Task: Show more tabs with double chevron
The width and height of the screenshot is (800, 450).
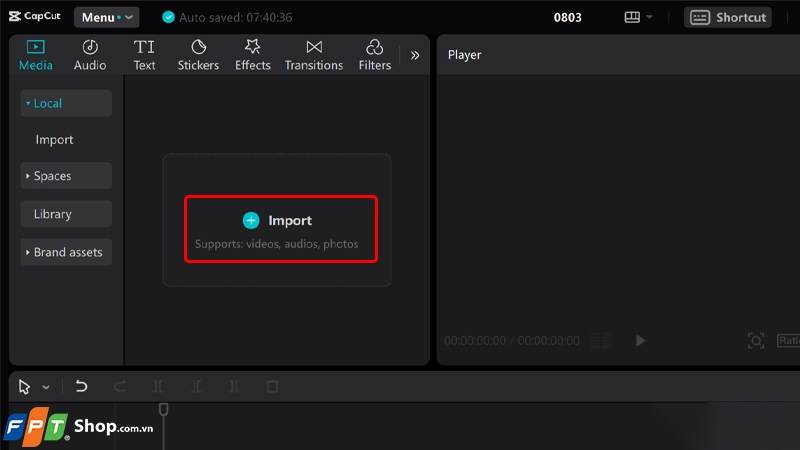Action: 415,55
